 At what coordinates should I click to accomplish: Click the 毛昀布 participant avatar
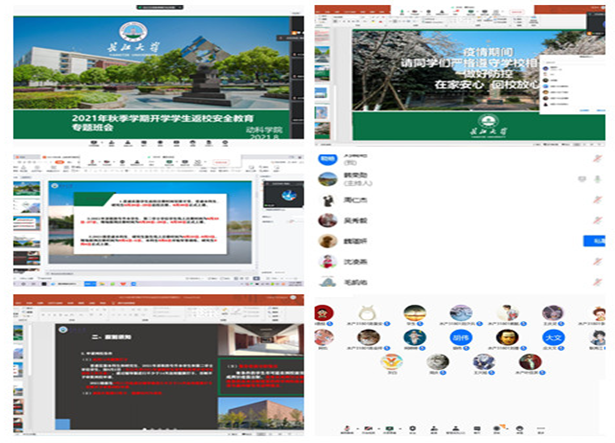pos(325,282)
